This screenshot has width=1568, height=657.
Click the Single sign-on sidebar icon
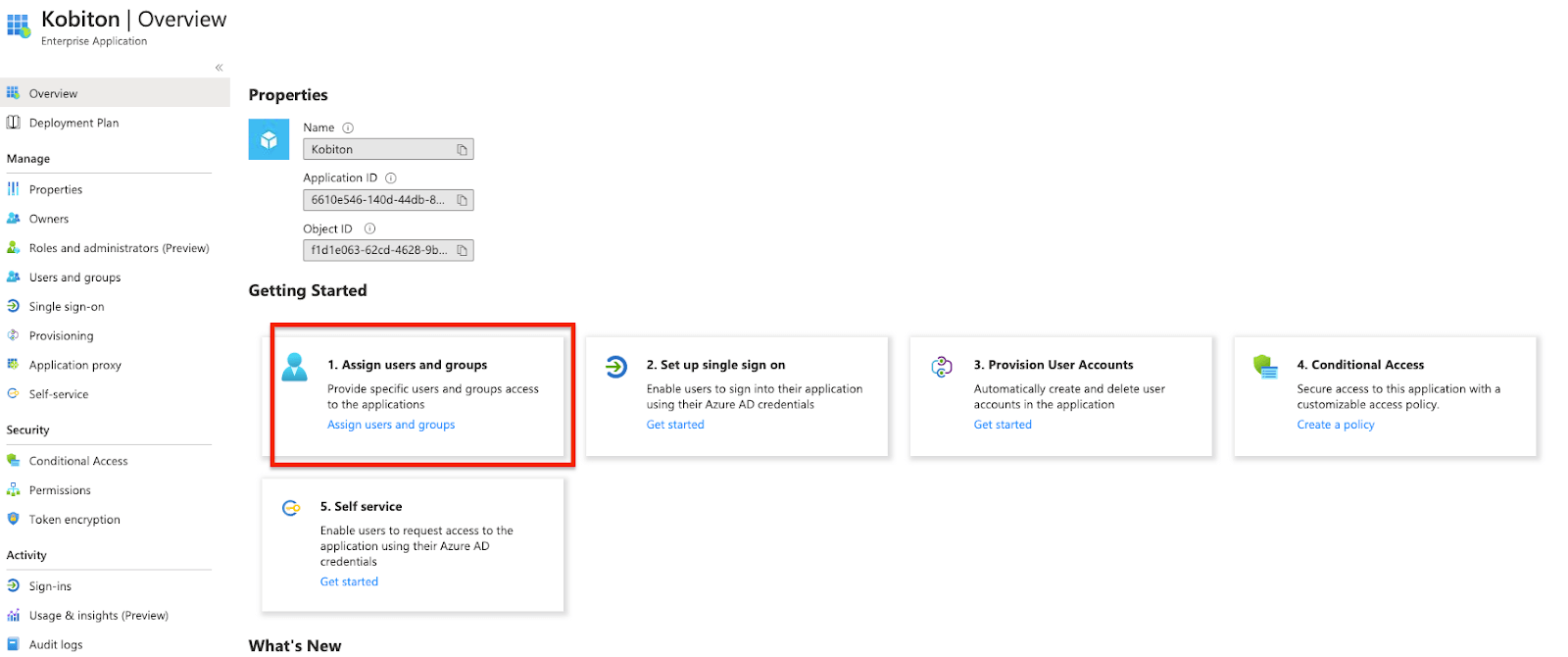pyautogui.click(x=13, y=306)
